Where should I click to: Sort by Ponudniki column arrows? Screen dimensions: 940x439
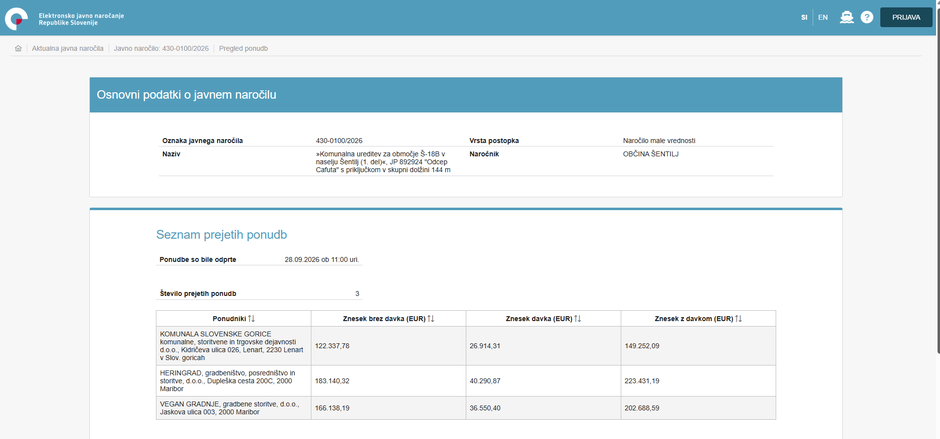pos(251,319)
